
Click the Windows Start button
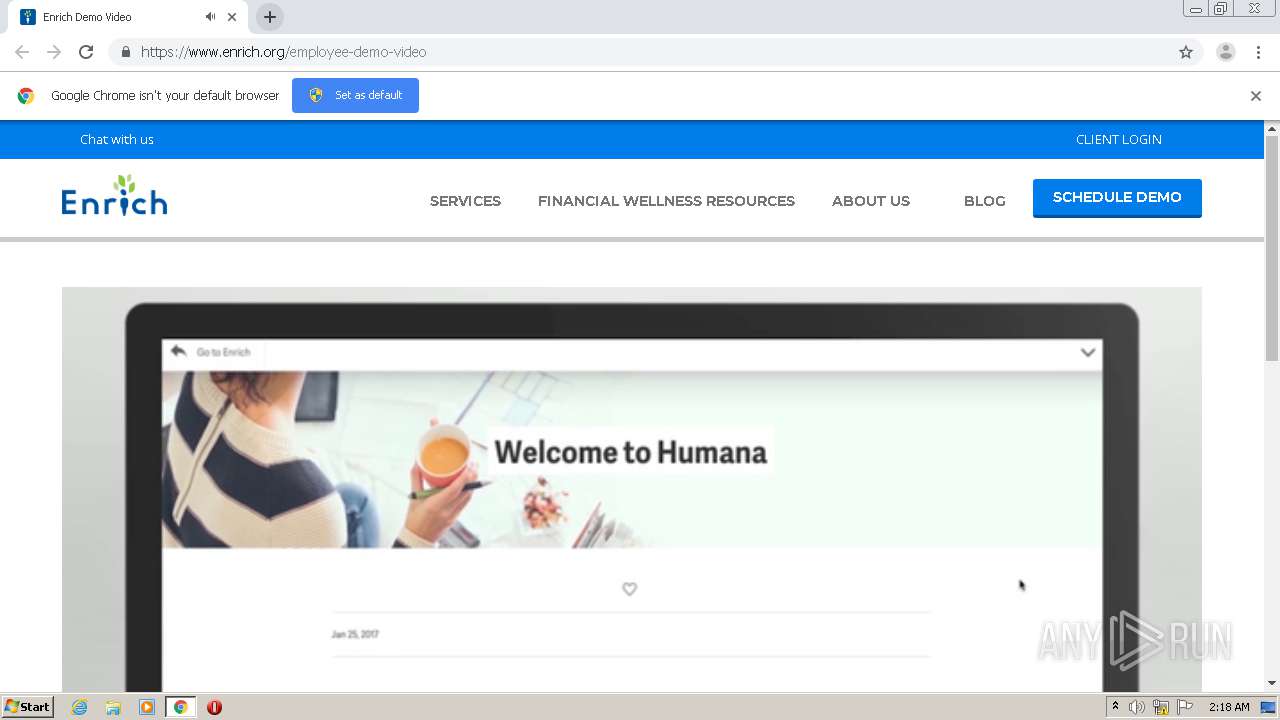27,706
